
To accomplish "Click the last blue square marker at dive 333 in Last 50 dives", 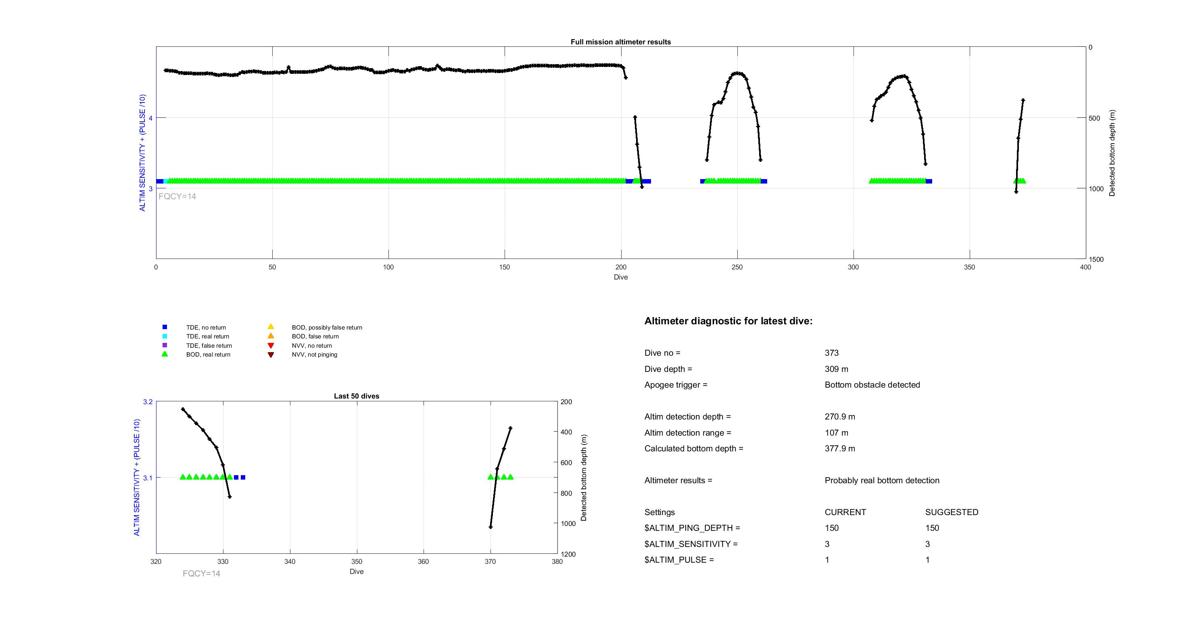I will [243, 477].
